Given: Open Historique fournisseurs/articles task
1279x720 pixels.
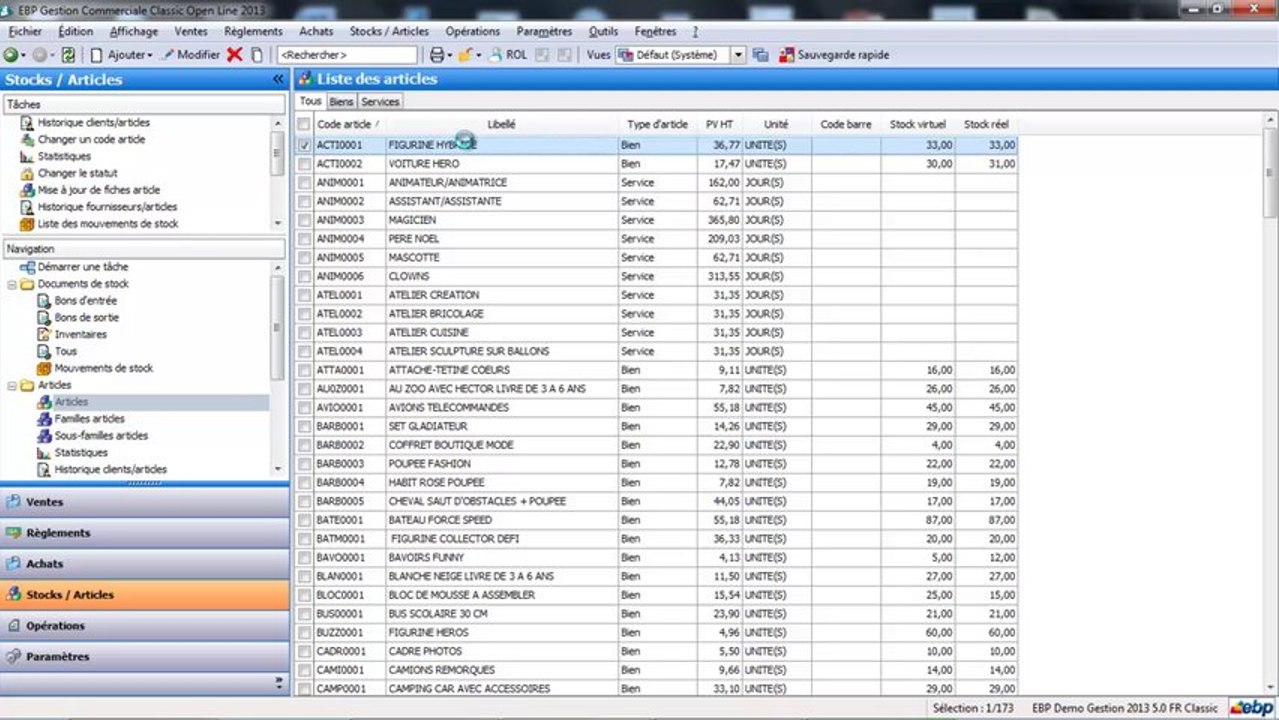Looking at the screenshot, I should (108, 207).
